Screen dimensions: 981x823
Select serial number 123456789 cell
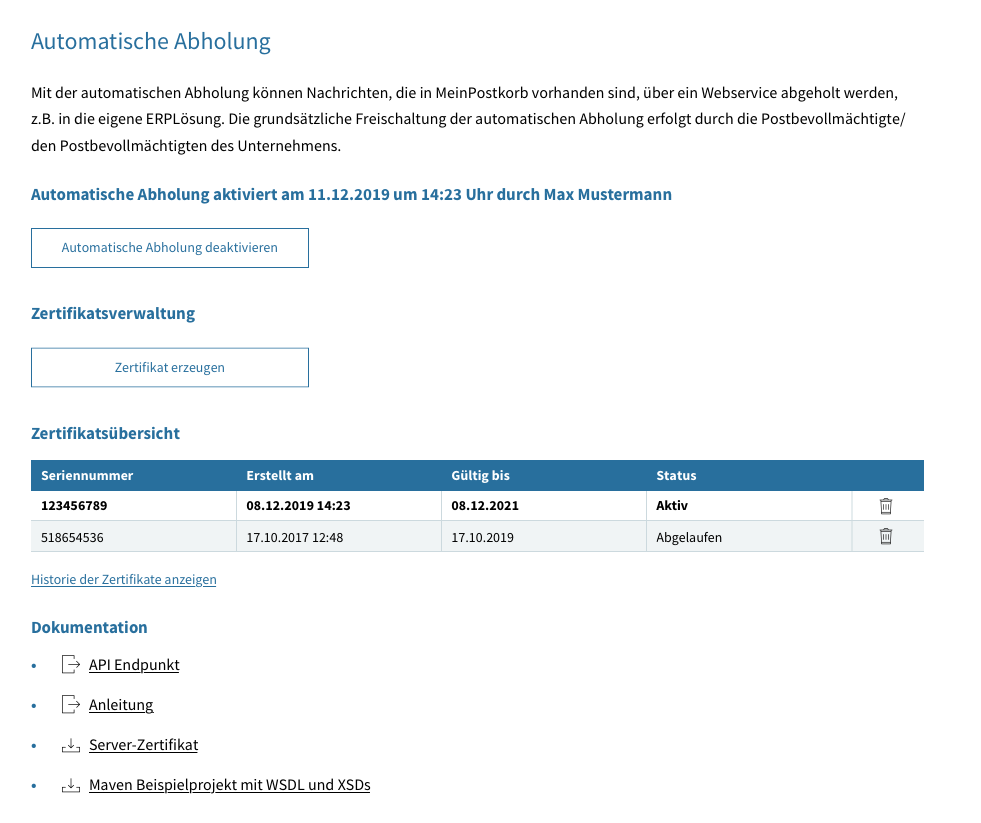click(134, 506)
